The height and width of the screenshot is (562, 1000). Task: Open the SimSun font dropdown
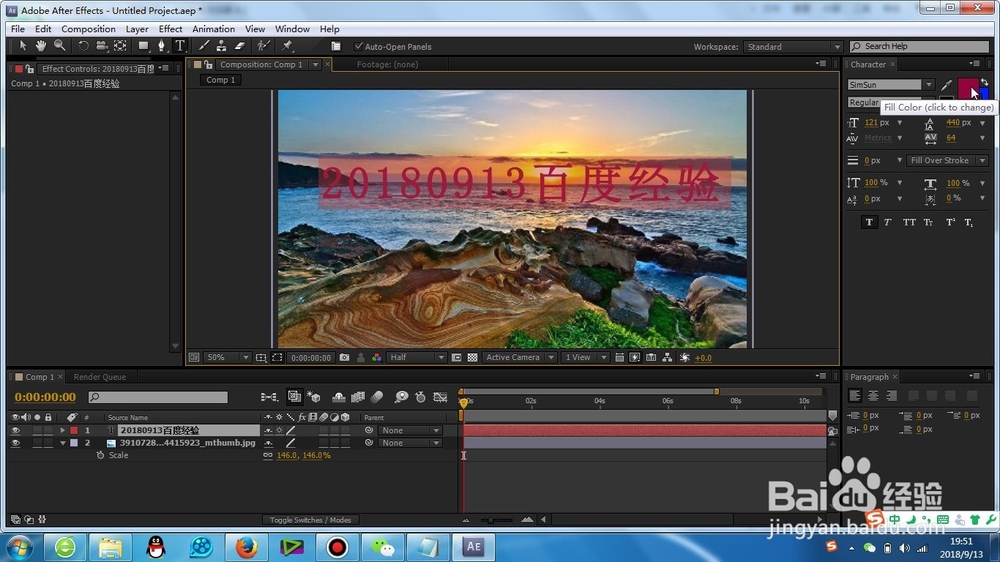click(929, 85)
